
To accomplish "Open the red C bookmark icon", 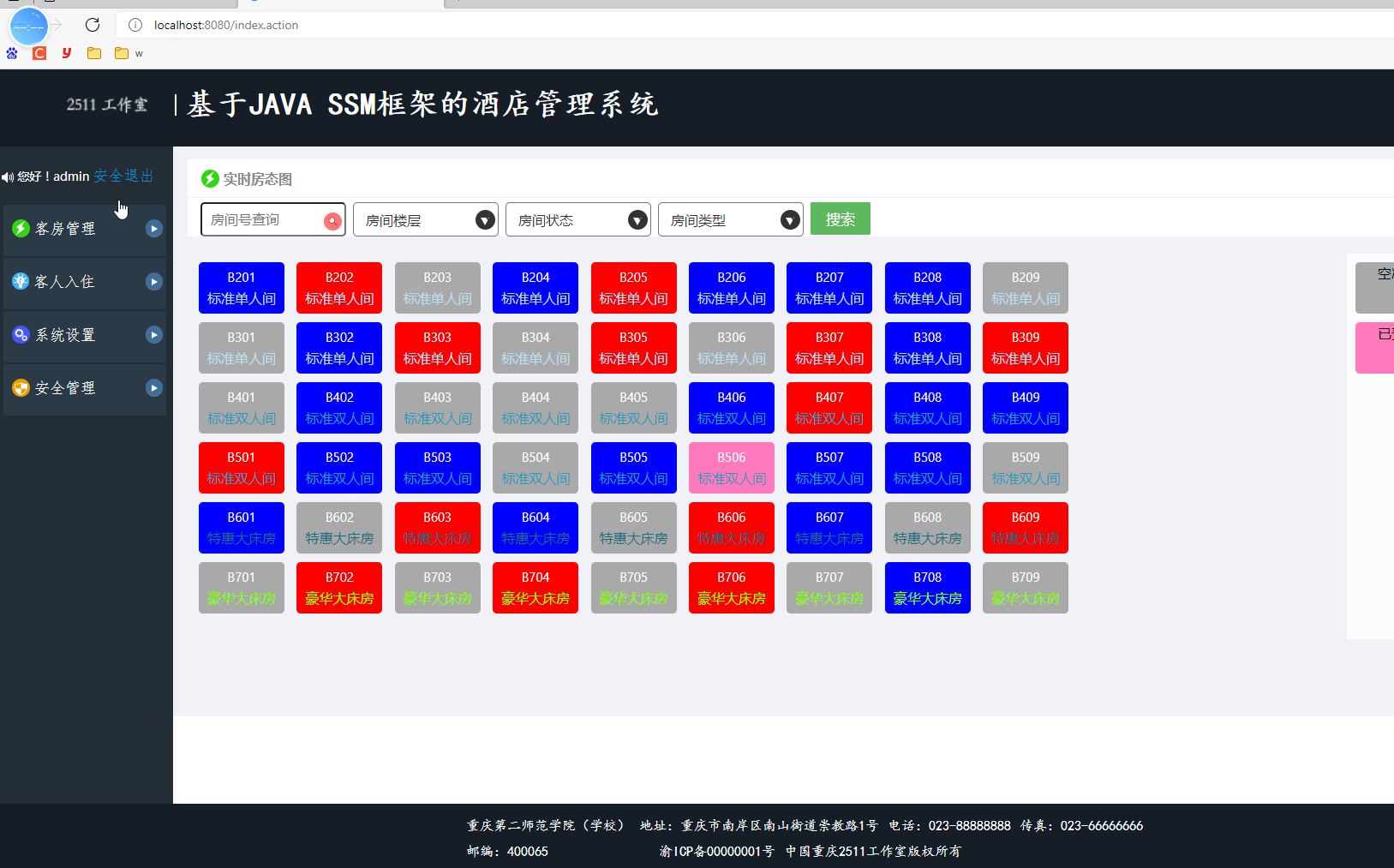I will (39, 53).
